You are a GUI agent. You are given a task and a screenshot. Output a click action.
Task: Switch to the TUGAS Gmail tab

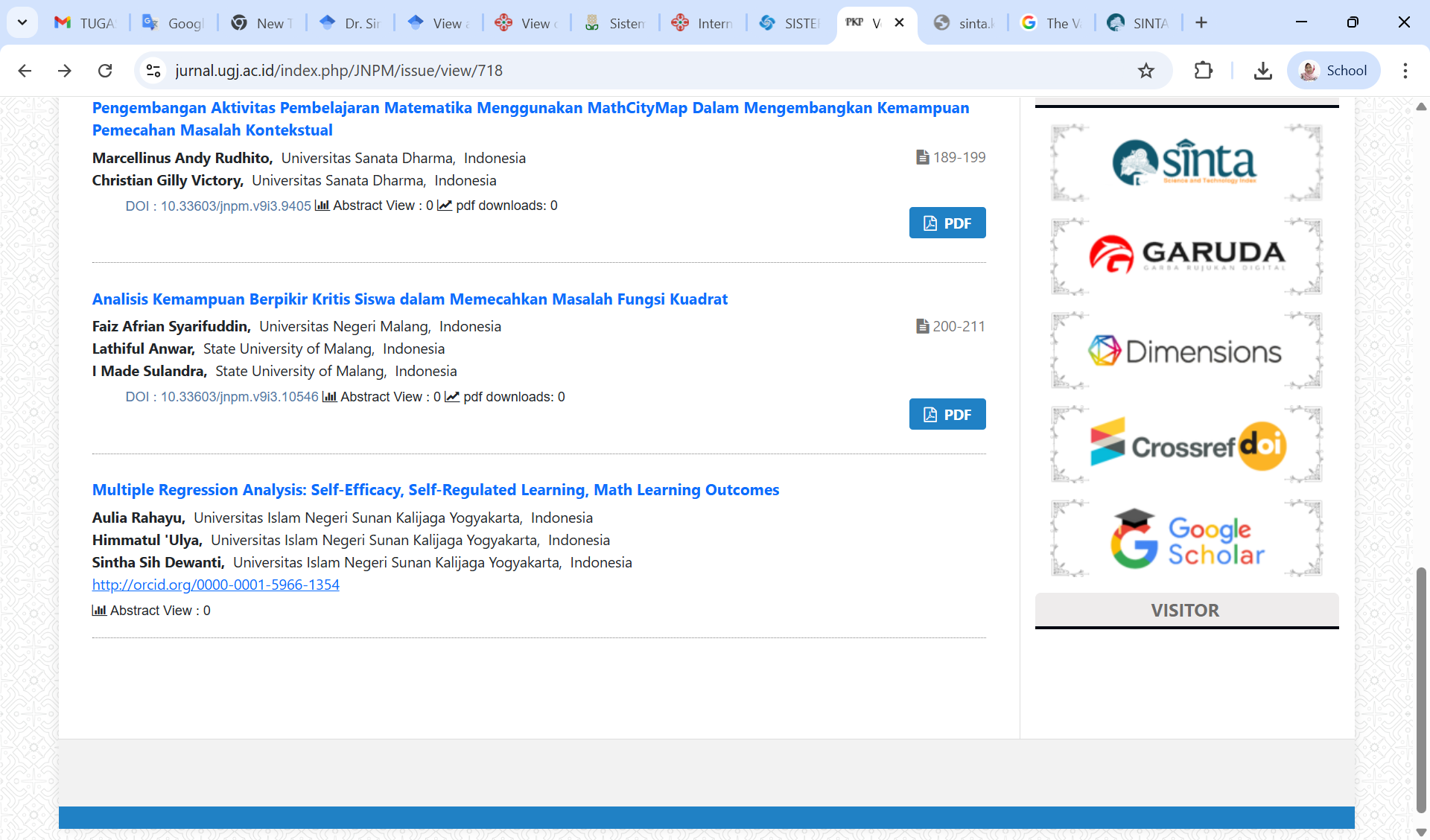pyautogui.click(x=86, y=23)
